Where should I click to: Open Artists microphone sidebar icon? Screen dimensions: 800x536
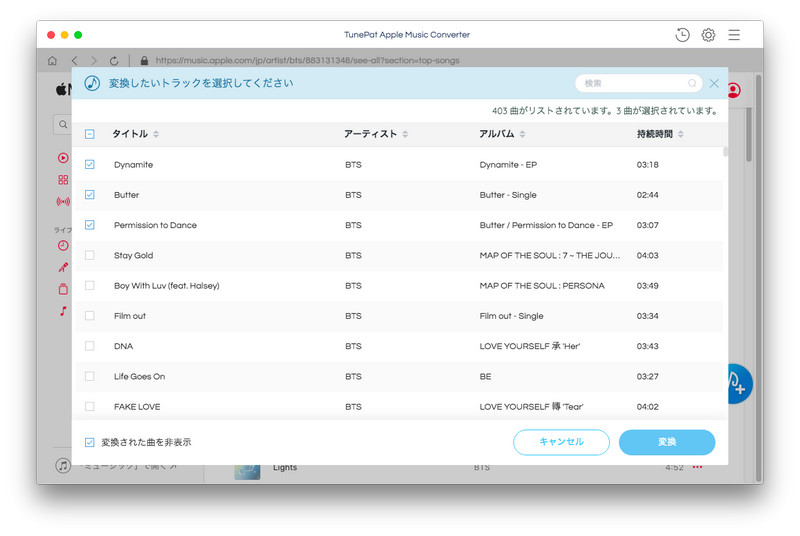pos(63,267)
